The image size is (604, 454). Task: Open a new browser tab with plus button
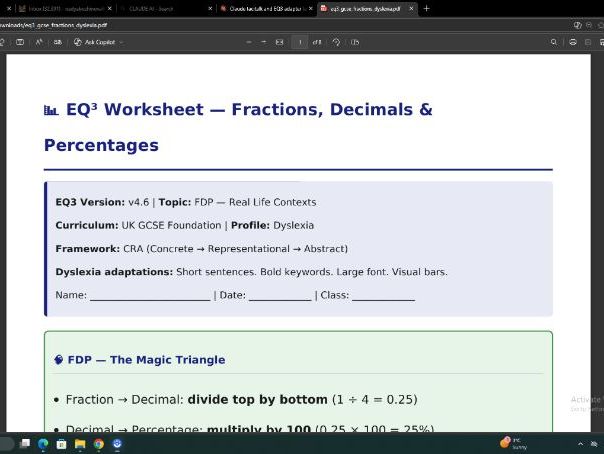[426, 8]
